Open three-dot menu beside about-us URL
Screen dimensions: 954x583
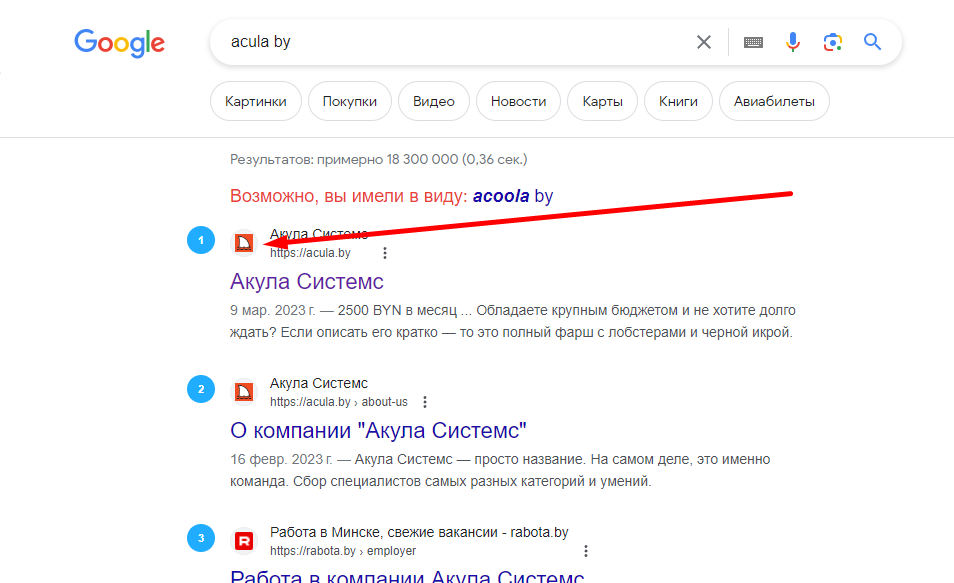point(425,402)
